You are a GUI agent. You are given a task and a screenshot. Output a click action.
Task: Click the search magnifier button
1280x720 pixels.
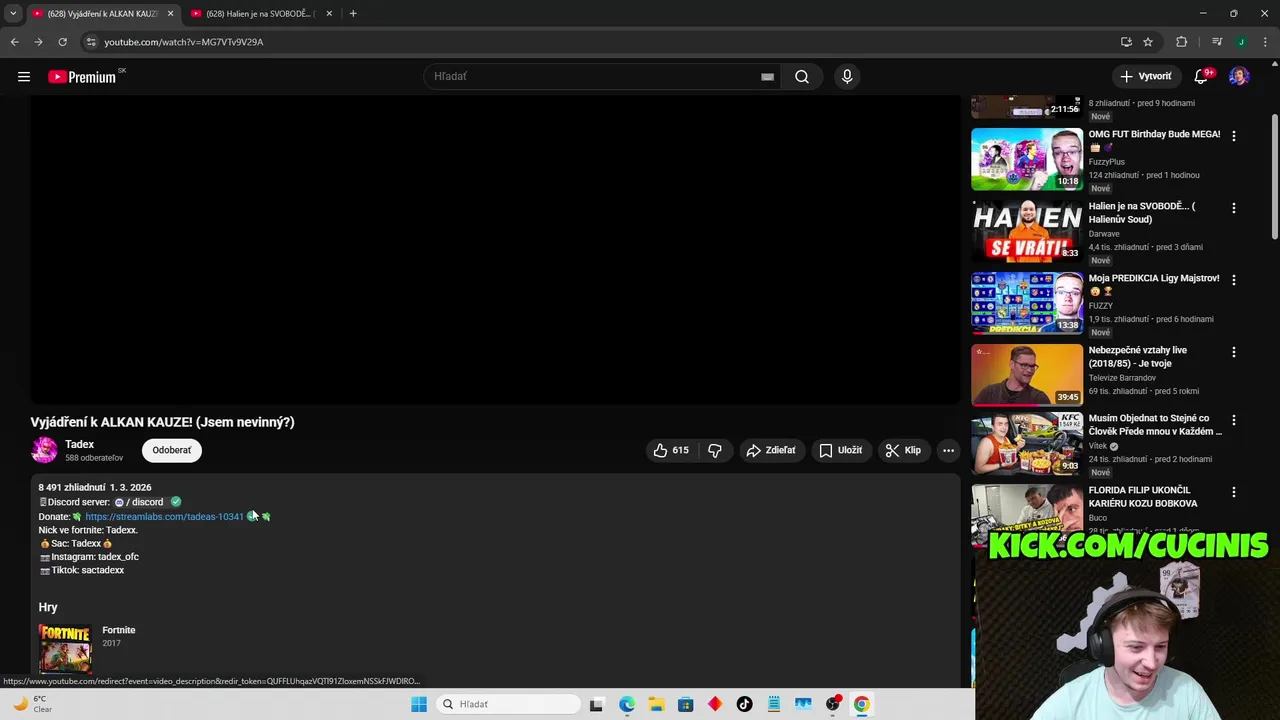point(802,76)
